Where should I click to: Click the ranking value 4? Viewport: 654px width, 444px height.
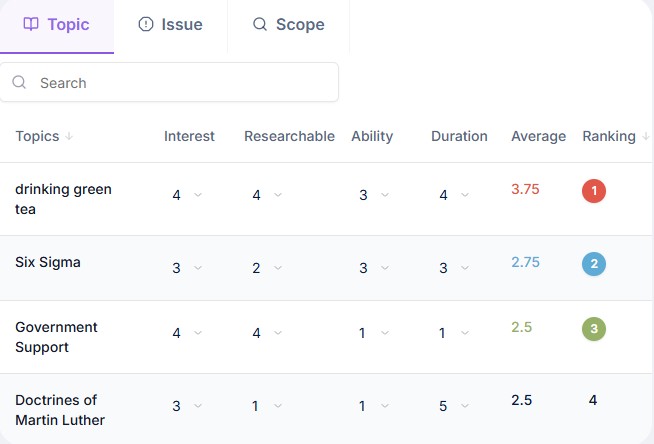(593, 400)
